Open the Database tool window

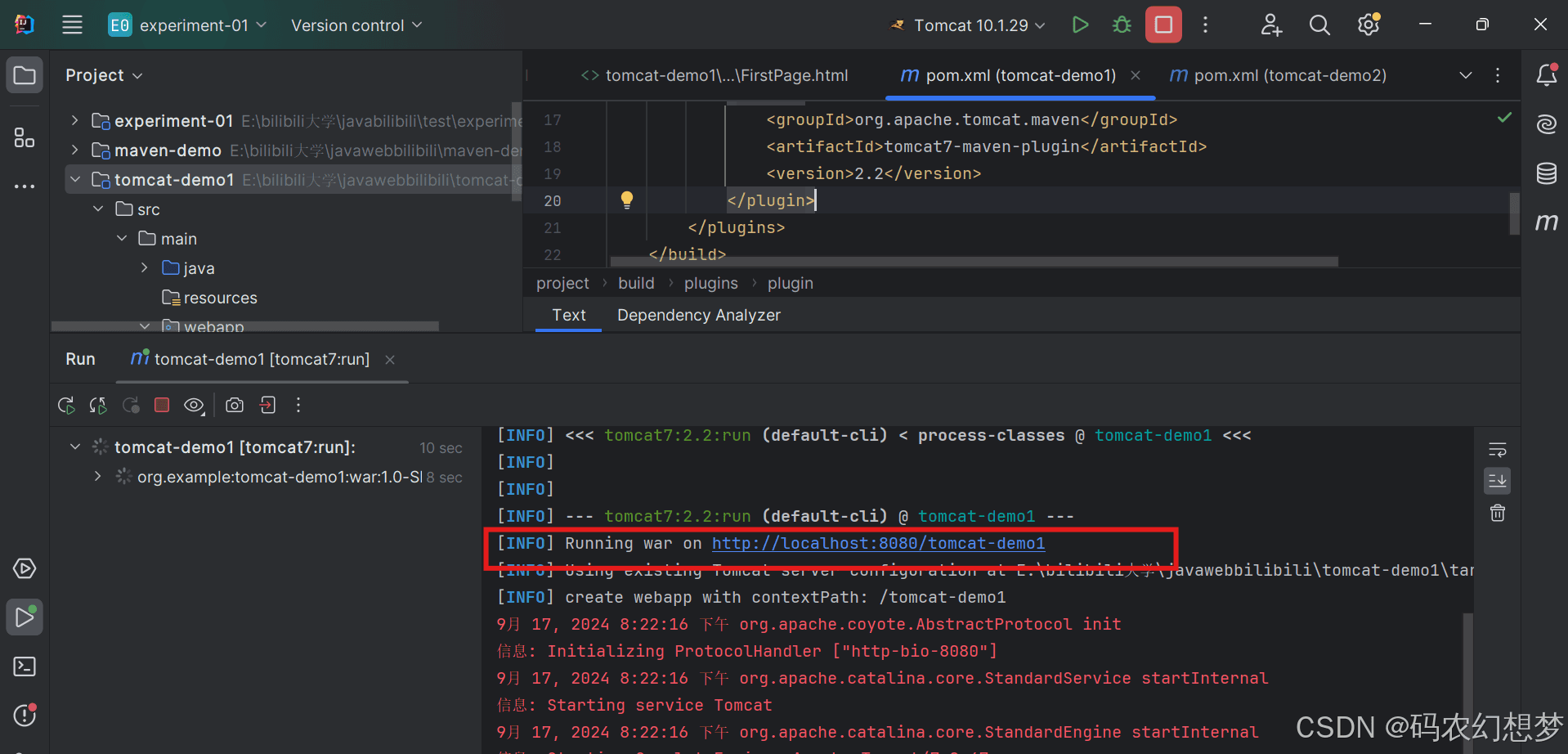pyautogui.click(x=1546, y=173)
